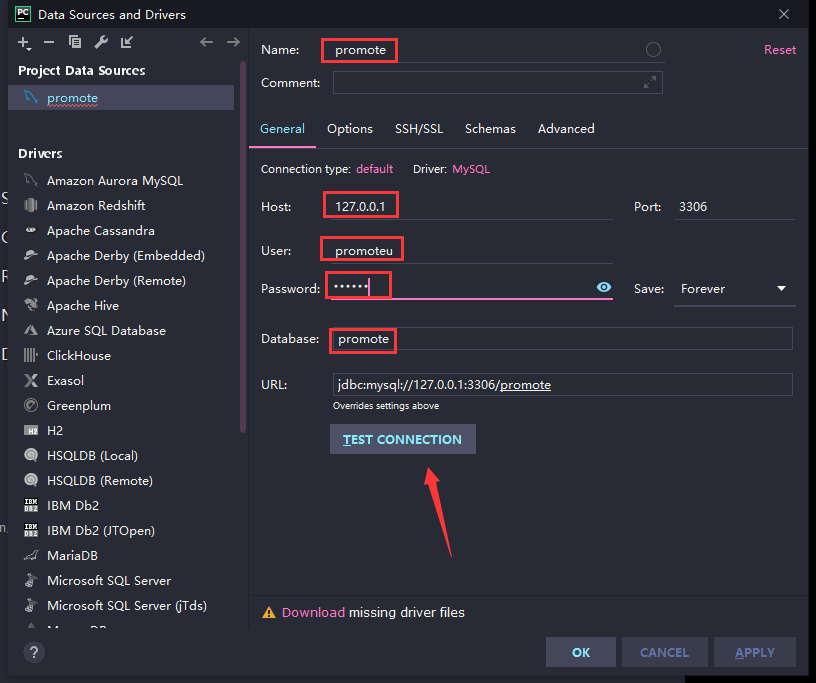Click the Test Connection button

pos(403,439)
